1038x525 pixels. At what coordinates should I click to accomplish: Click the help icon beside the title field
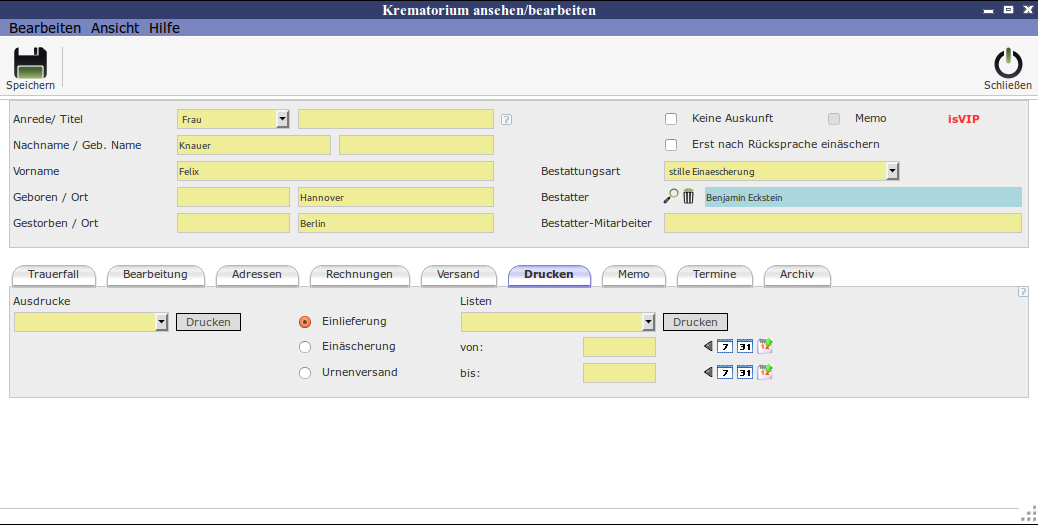506,119
